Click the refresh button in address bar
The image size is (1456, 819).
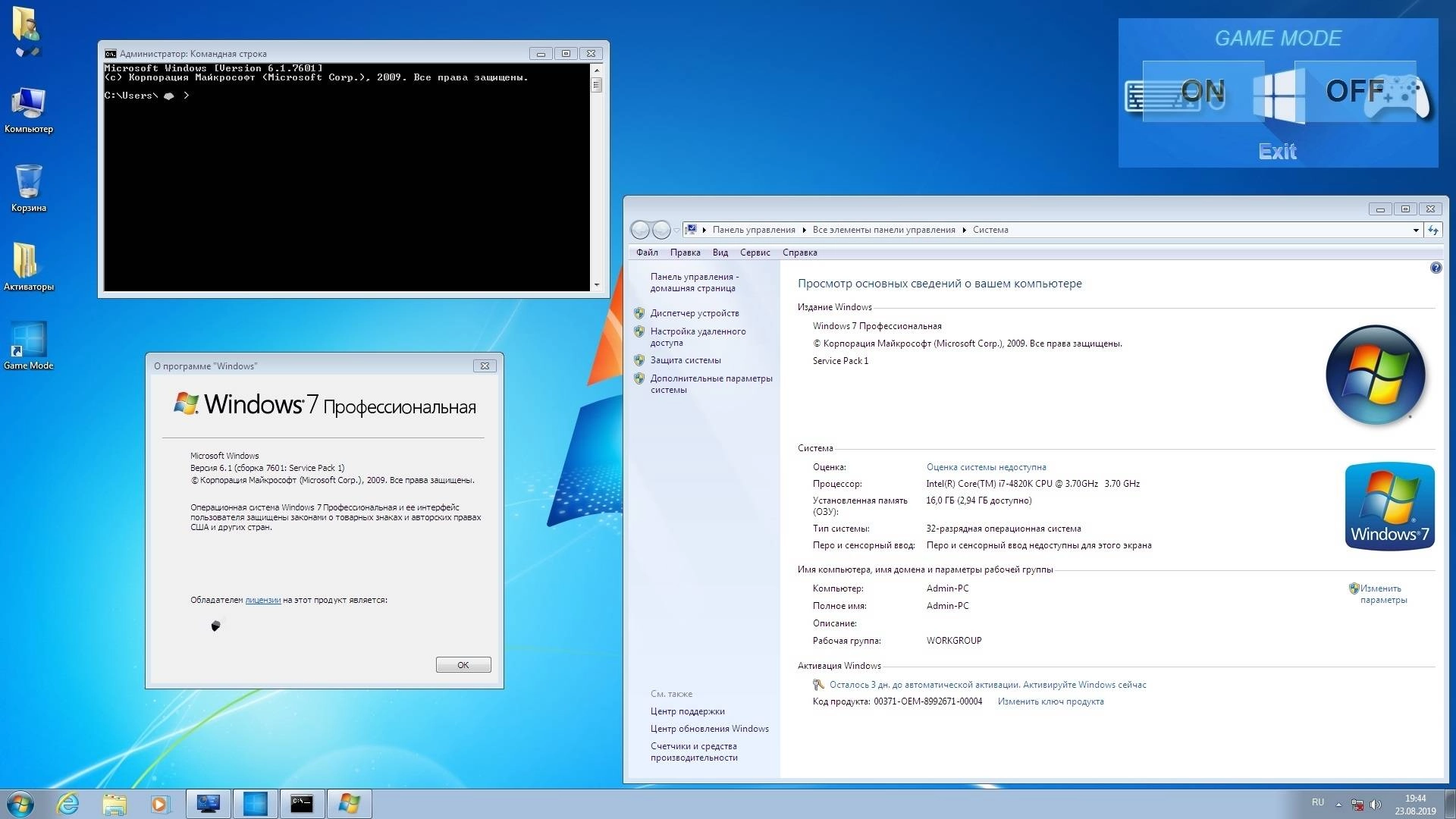click(1432, 230)
